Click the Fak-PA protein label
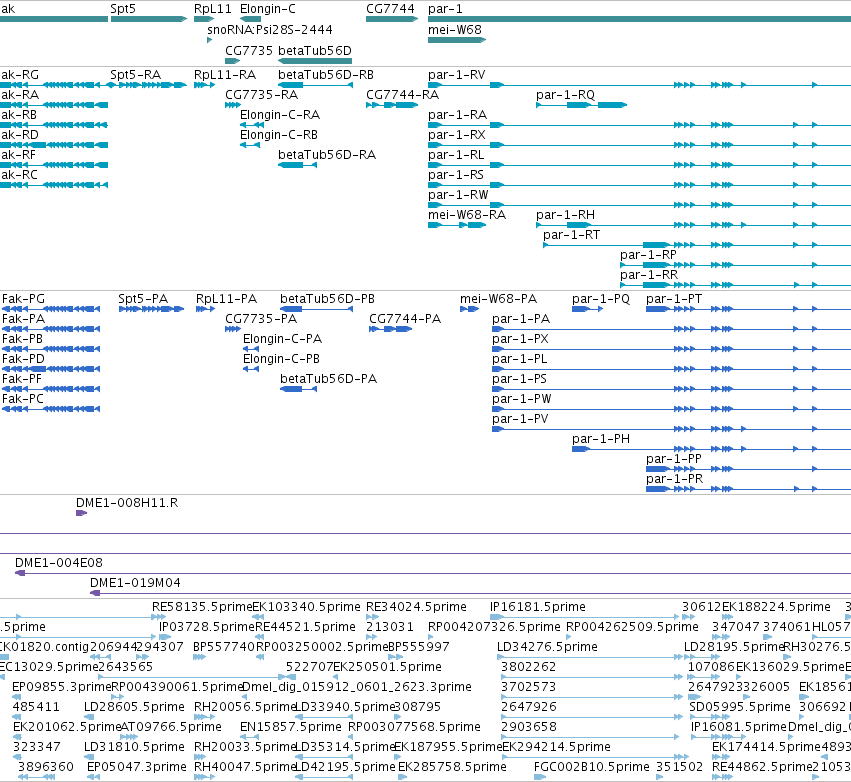 point(23,320)
